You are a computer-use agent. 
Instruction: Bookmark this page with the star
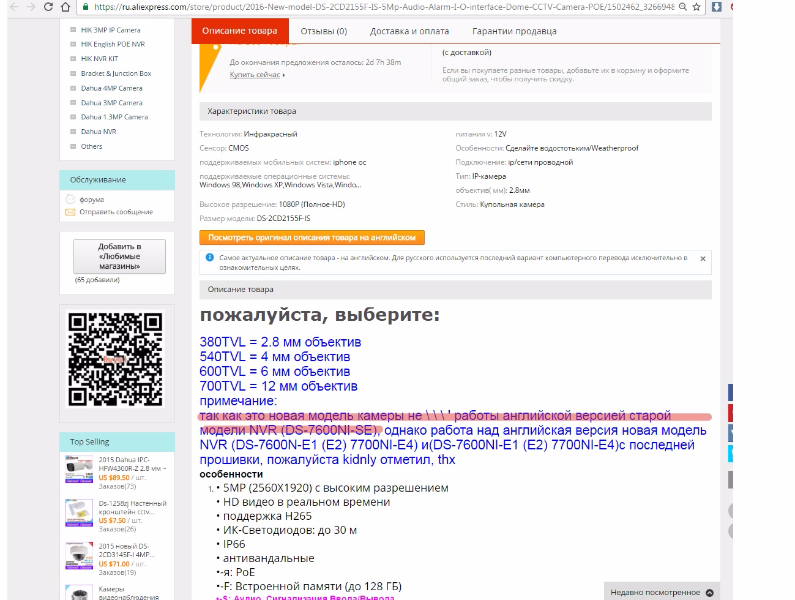[697, 7]
